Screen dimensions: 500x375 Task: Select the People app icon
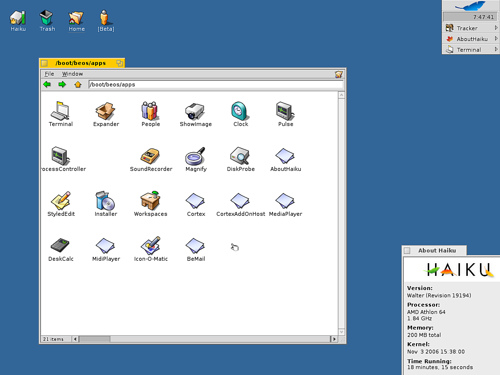coord(150,110)
